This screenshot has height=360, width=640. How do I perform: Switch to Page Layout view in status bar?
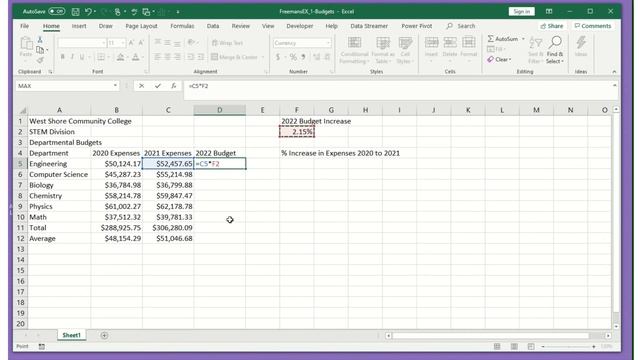pos(514,346)
